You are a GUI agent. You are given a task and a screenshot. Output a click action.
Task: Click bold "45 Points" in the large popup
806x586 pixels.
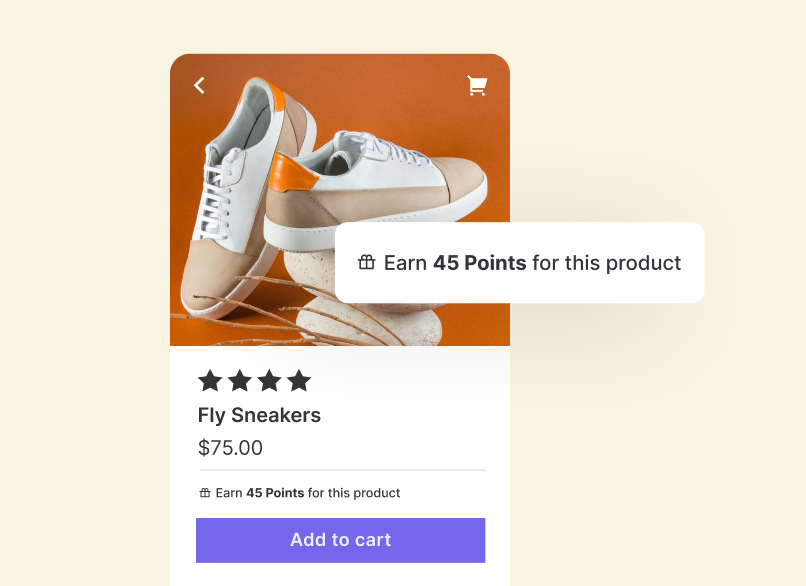tap(479, 263)
